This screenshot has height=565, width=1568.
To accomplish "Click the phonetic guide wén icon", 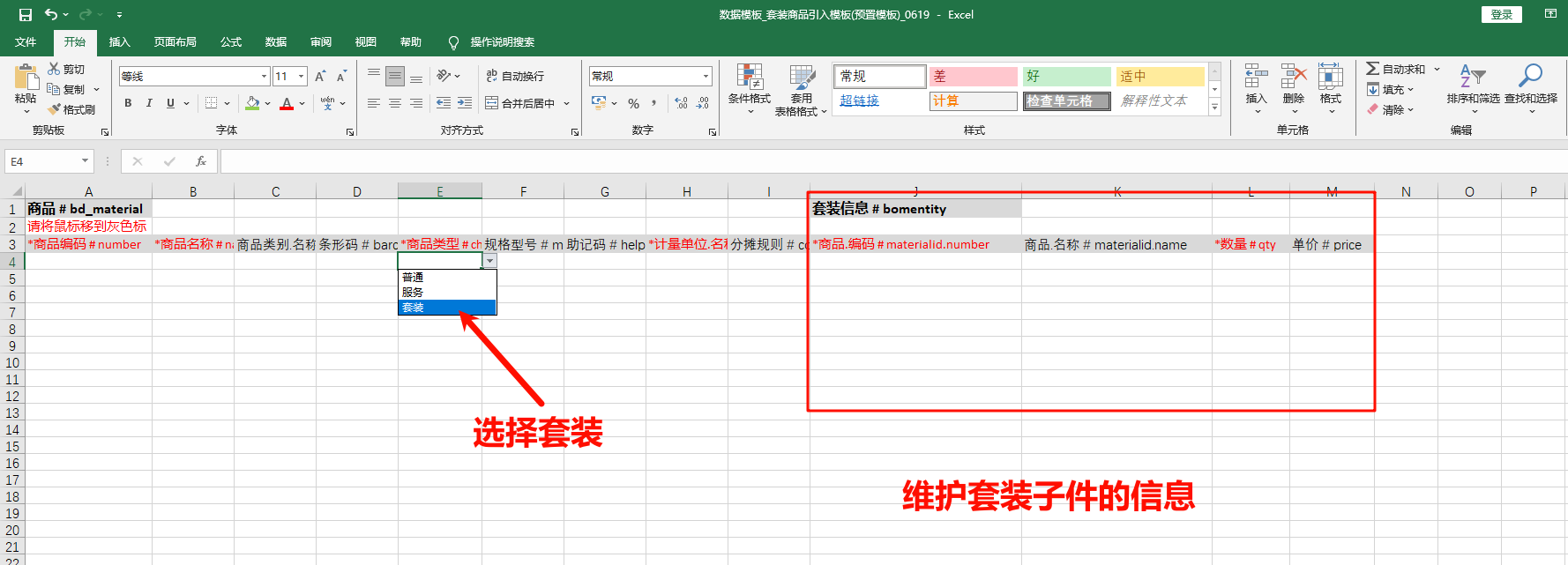I will pos(328,103).
